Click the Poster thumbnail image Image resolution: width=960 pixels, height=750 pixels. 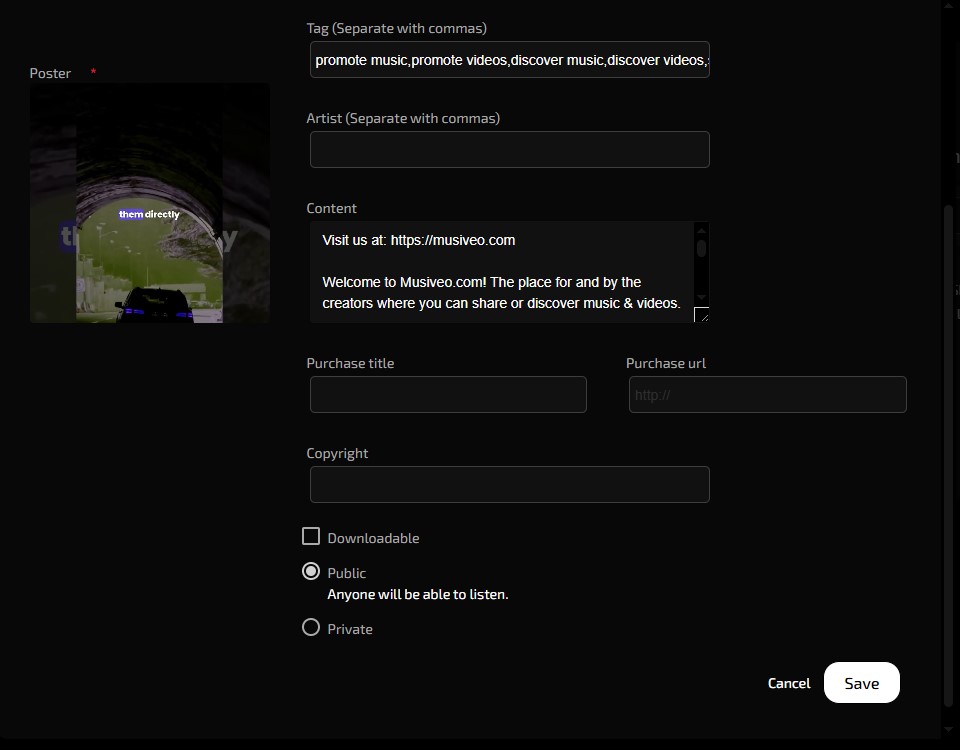(150, 203)
